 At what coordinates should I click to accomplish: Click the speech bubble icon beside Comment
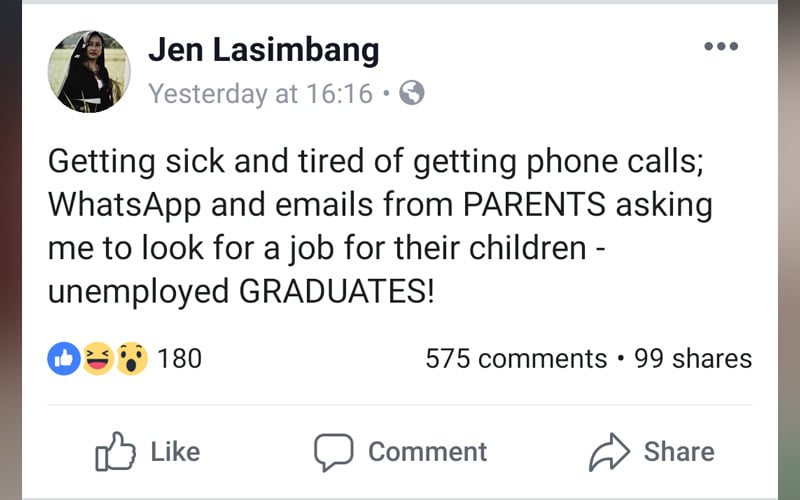point(334,452)
